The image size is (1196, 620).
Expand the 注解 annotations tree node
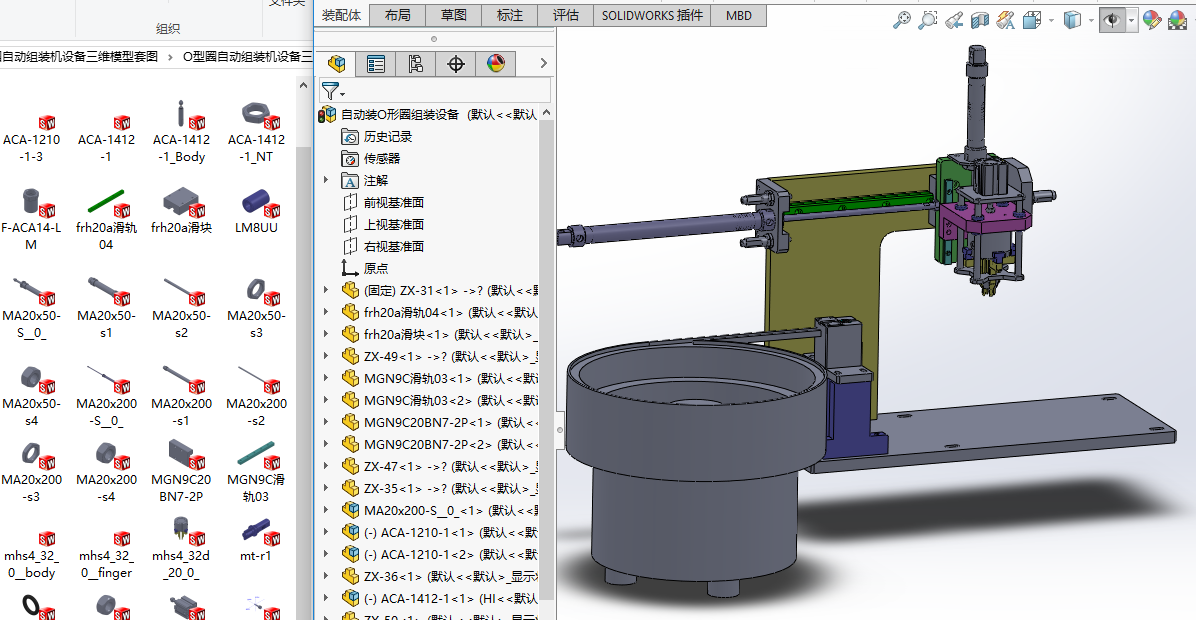pos(325,180)
